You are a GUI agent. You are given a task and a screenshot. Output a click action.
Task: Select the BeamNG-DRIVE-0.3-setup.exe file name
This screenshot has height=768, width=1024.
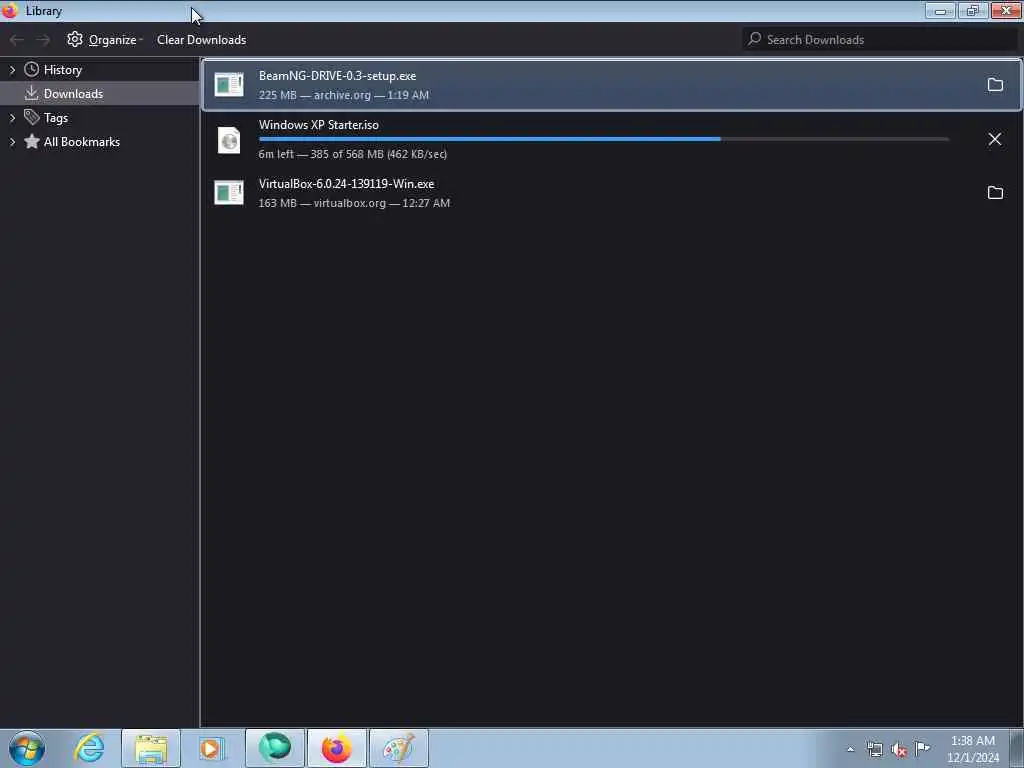337,76
